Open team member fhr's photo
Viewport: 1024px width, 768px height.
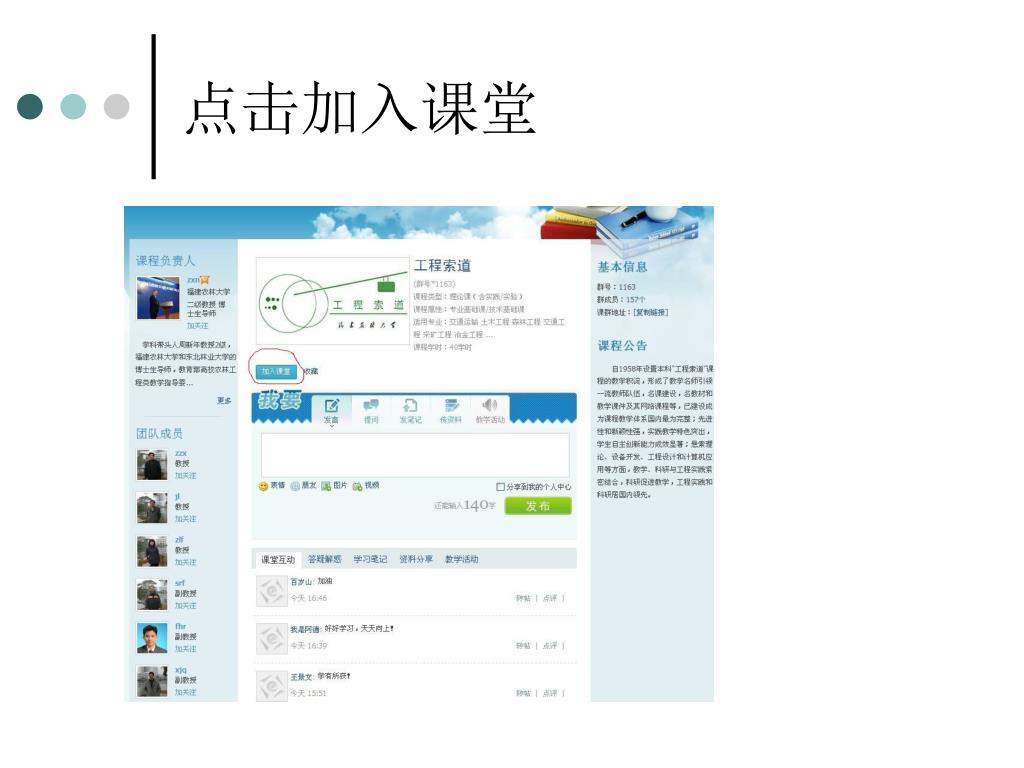[152, 638]
